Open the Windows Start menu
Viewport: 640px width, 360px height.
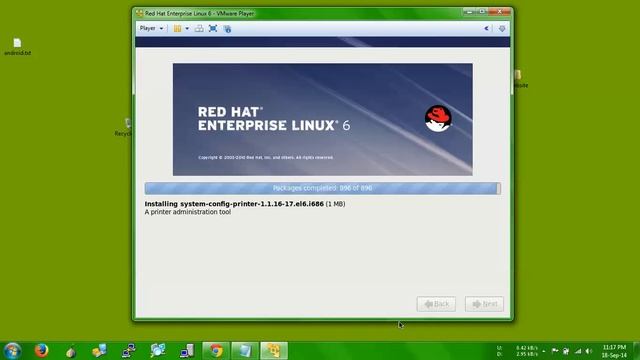[12, 351]
